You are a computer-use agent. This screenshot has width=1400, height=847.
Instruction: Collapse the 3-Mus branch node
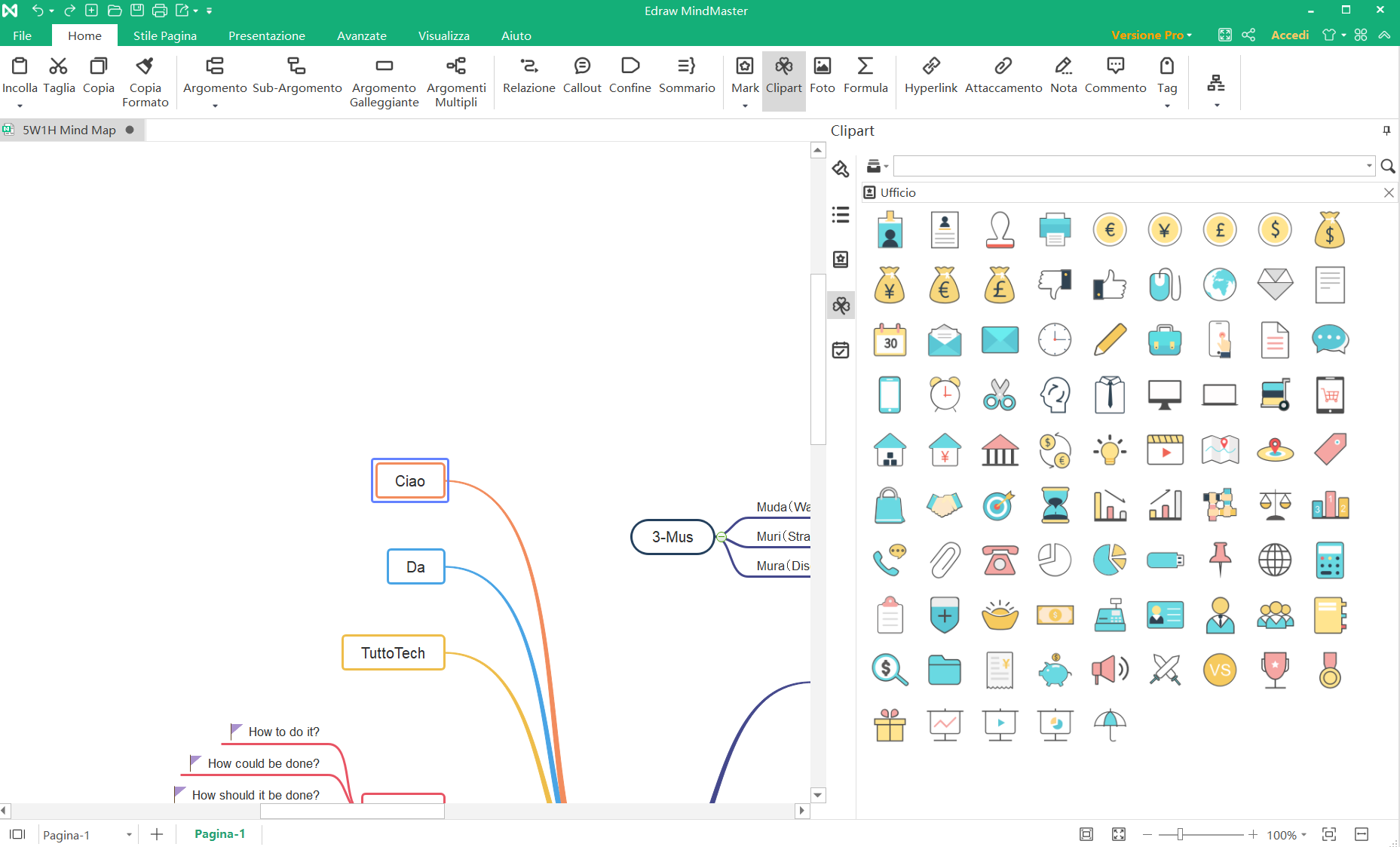pos(721,537)
